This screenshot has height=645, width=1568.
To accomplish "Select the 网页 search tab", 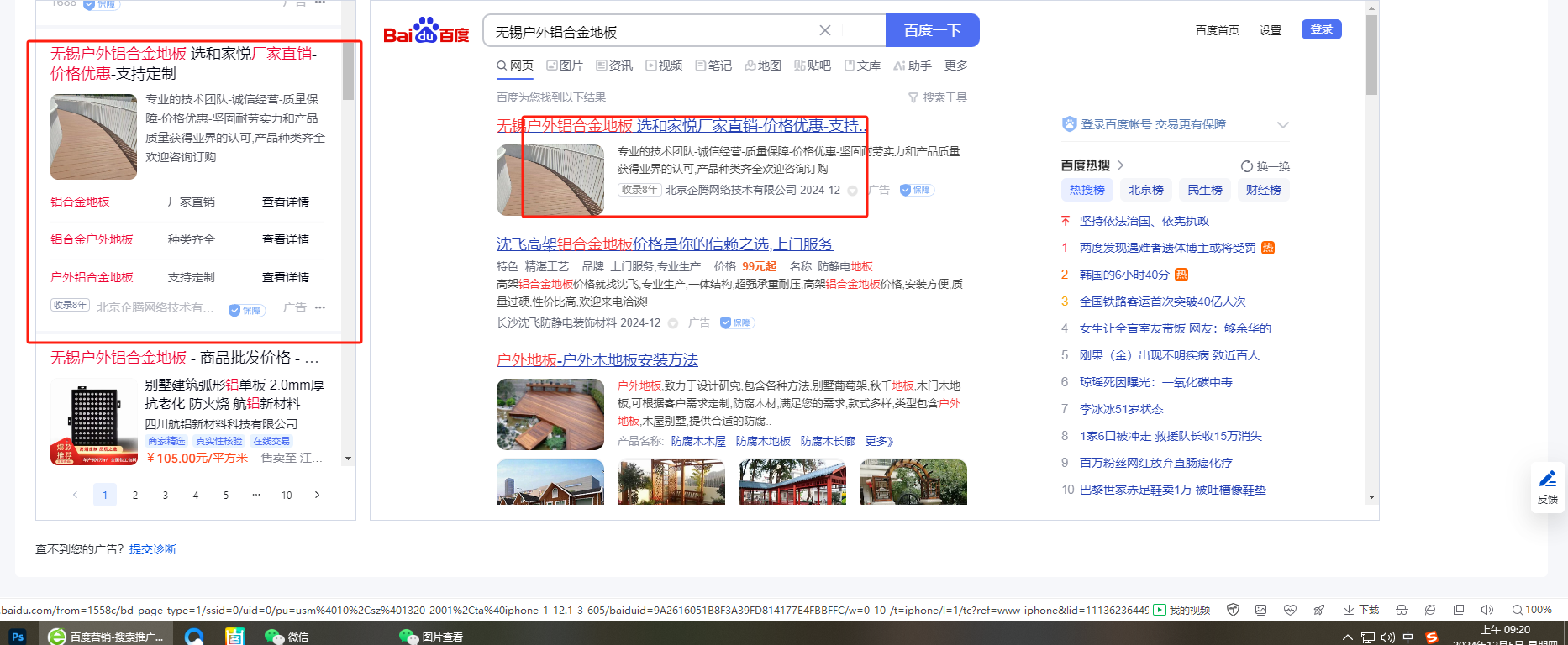I will coord(515,66).
